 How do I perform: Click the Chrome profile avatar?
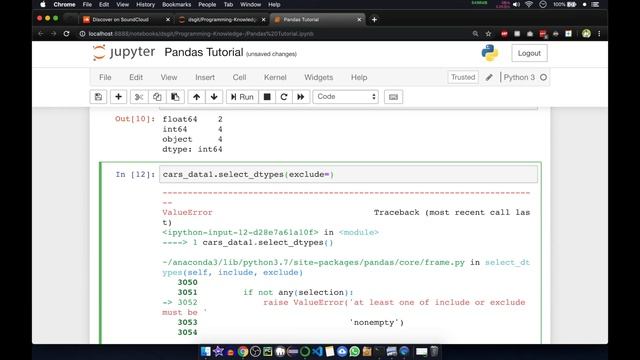click(x=587, y=34)
